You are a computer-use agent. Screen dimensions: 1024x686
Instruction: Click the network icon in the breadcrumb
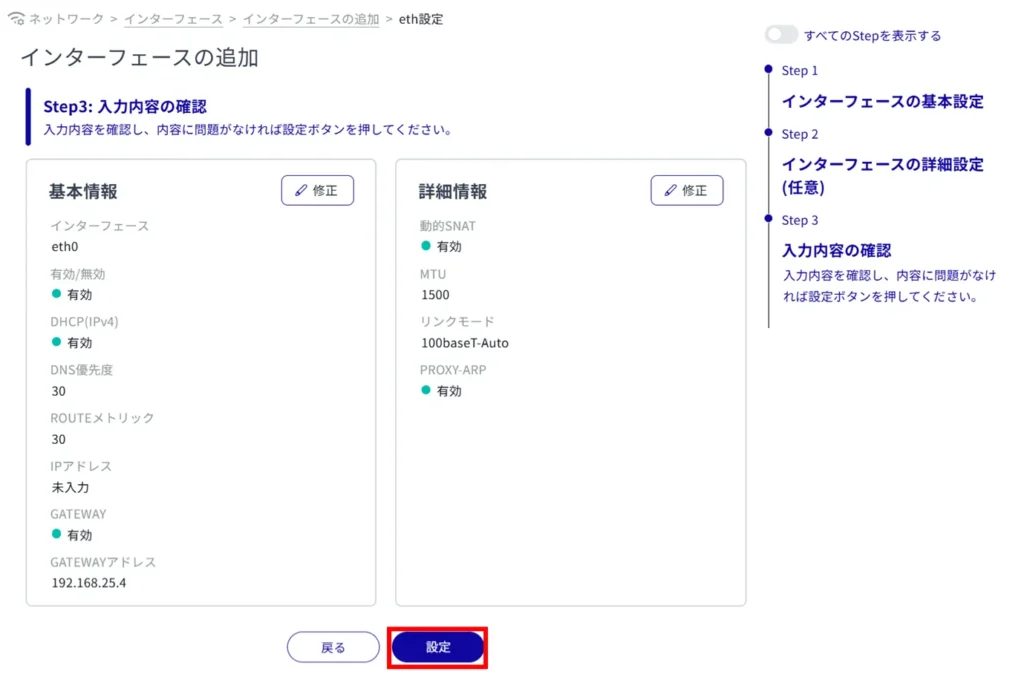tap(16, 19)
